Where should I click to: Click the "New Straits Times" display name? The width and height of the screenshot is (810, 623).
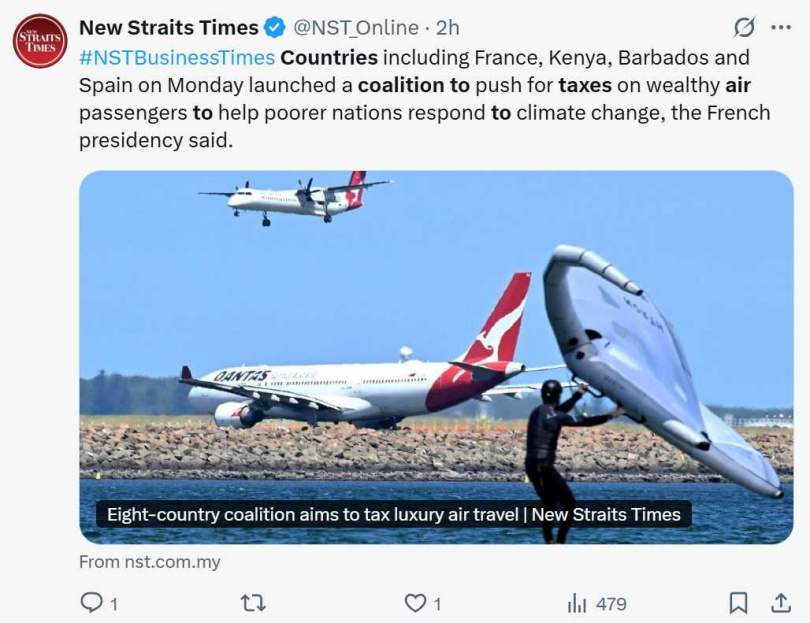click(x=168, y=28)
